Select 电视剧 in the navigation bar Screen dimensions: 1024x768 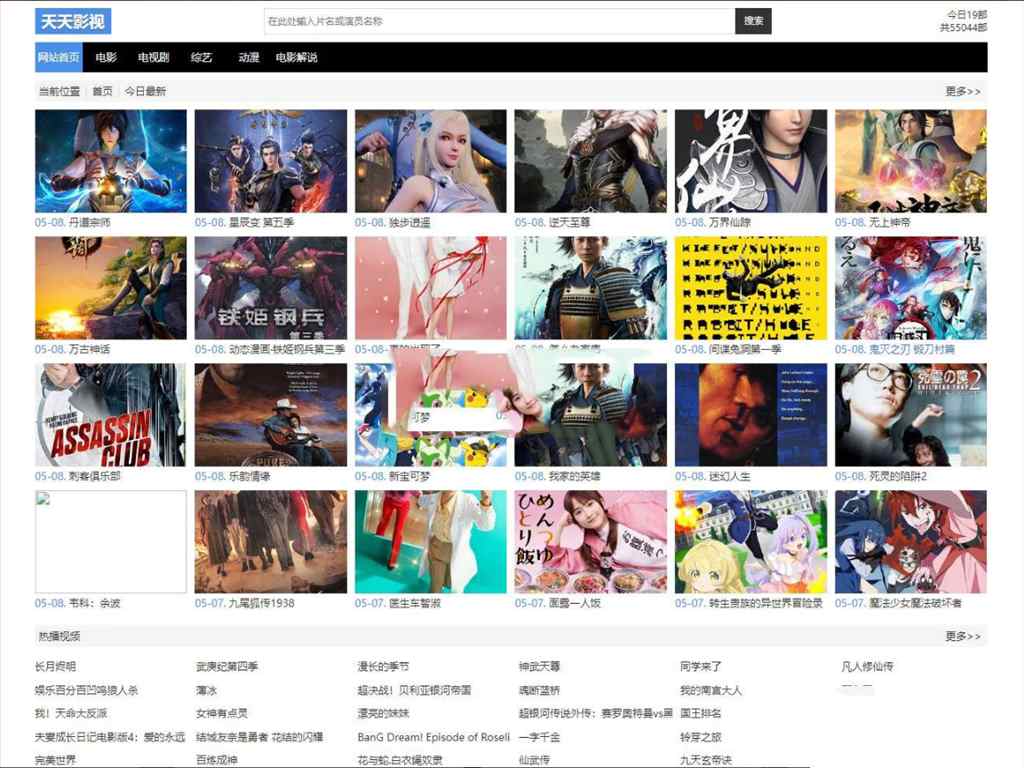coord(153,57)
